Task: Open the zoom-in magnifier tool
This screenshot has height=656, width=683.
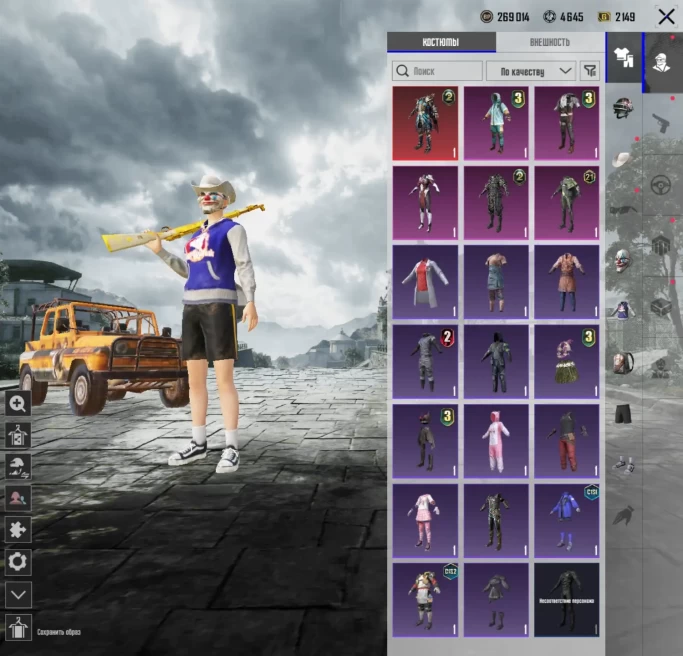Action: (x=18, y=403)
